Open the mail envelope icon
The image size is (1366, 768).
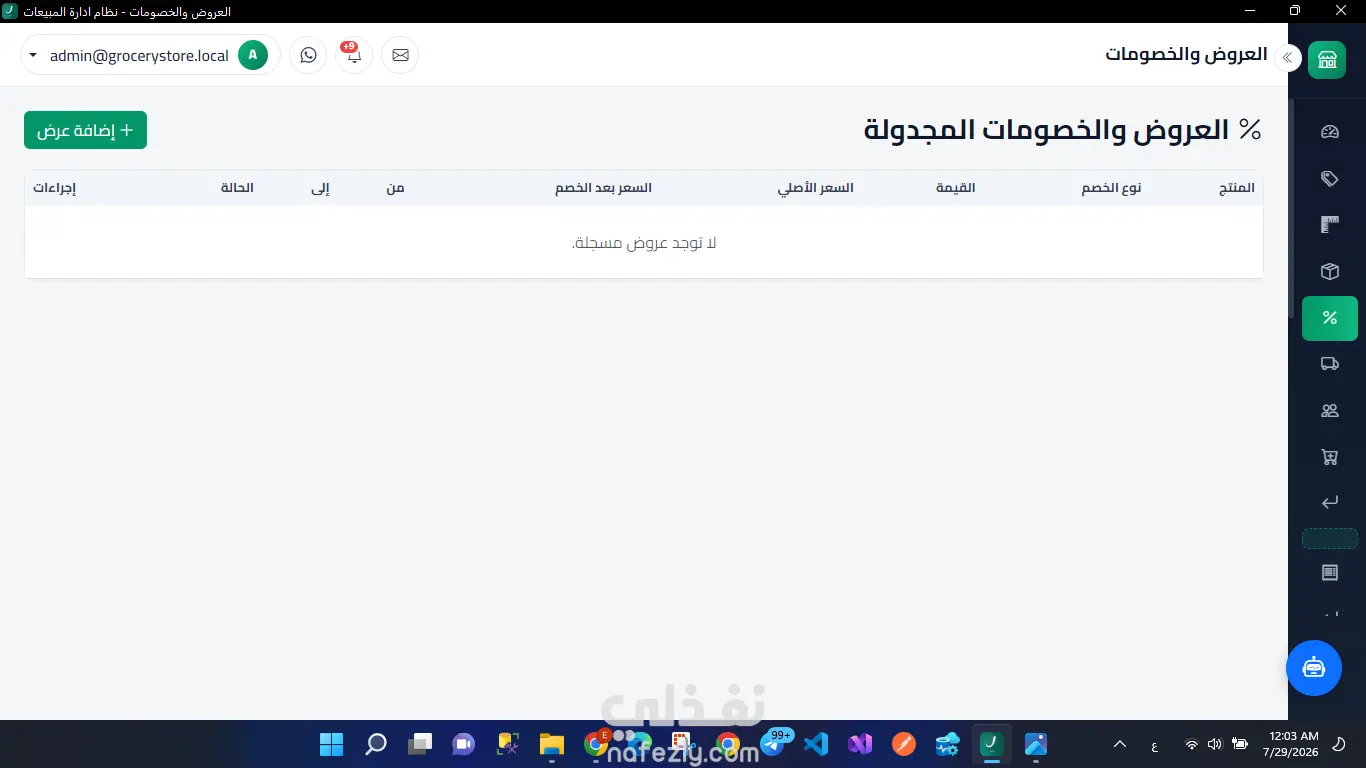point(400,55)
